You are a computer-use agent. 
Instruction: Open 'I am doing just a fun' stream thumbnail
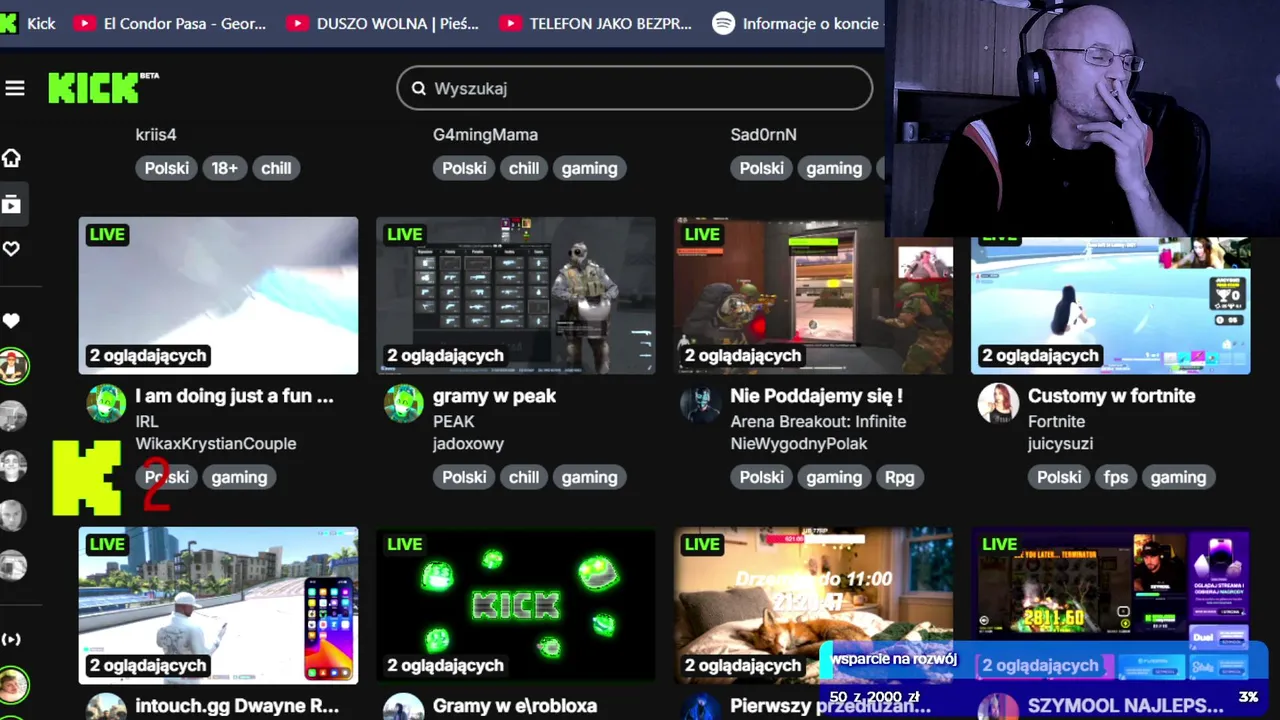point(218,296)
